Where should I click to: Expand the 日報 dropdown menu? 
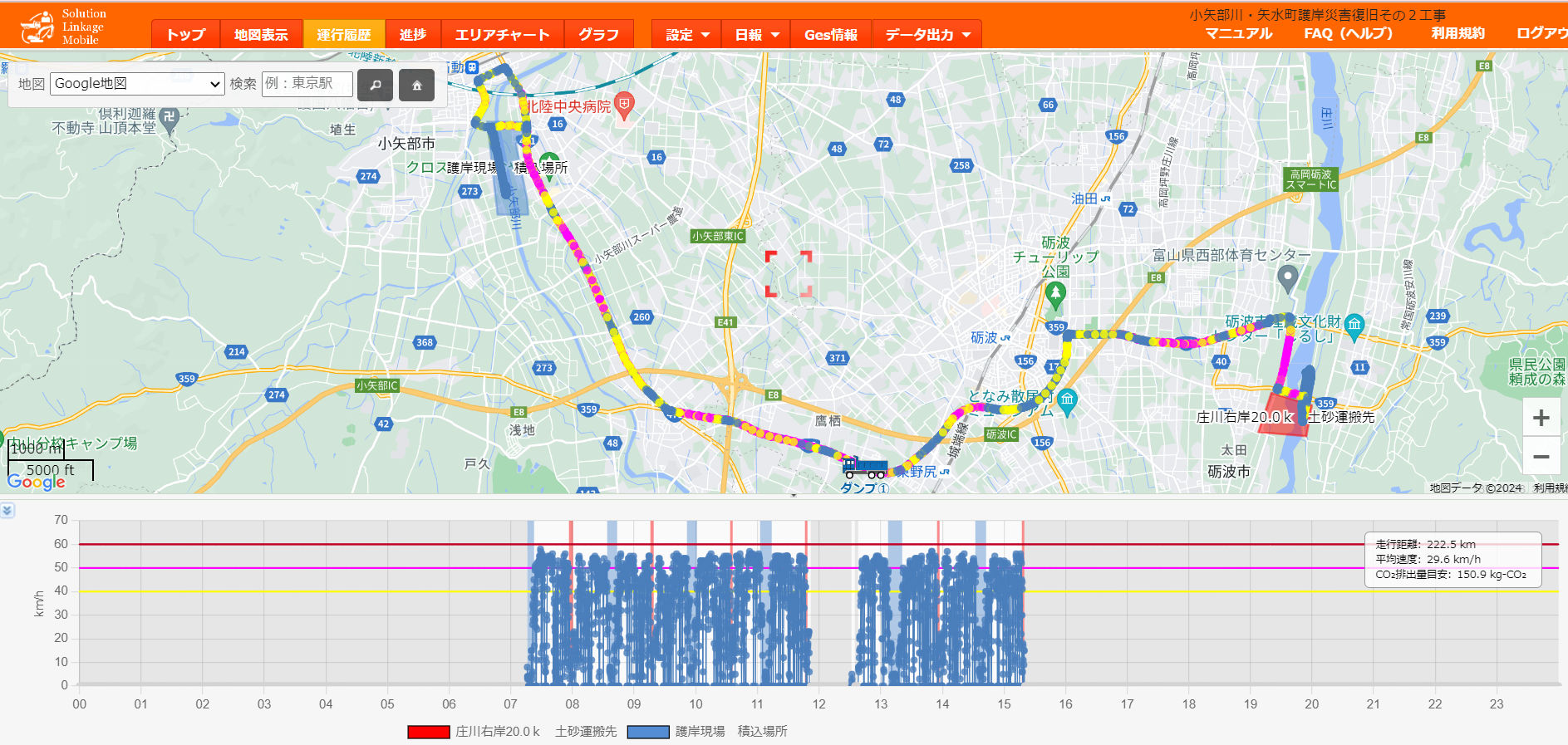point(756,35)
